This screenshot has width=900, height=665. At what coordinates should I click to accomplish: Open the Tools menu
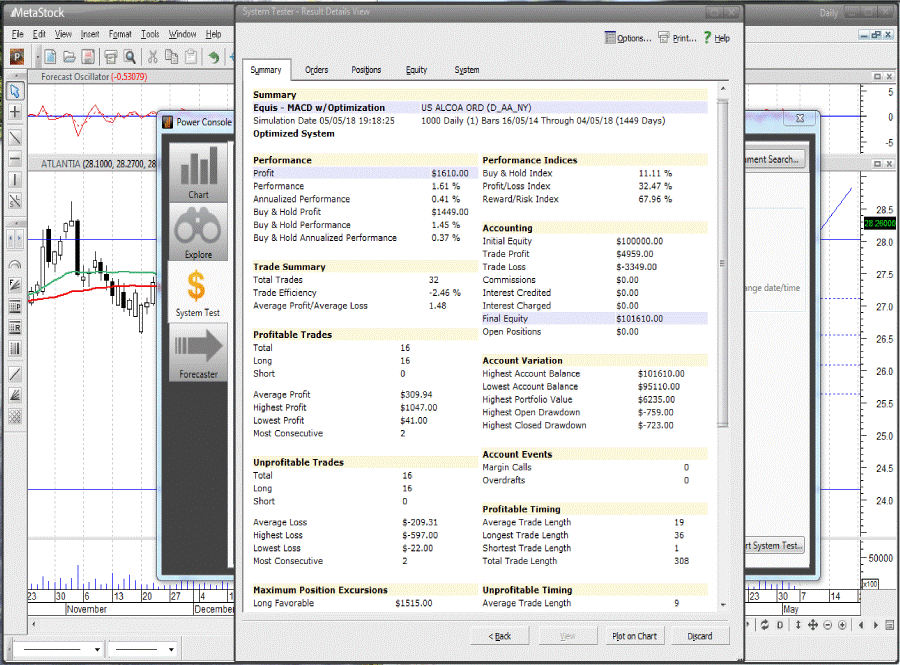(x=150, y=34)
